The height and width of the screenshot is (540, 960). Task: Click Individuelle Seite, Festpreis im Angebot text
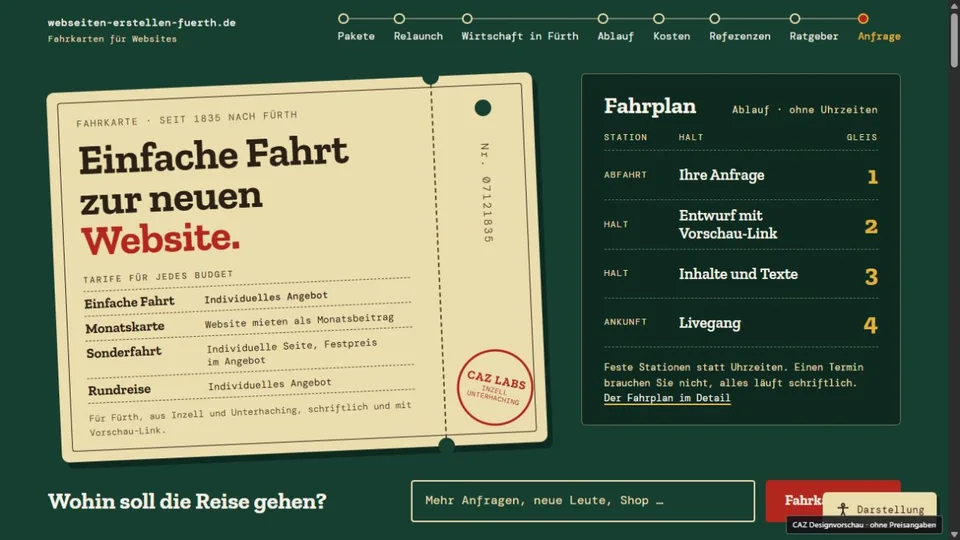292,352
